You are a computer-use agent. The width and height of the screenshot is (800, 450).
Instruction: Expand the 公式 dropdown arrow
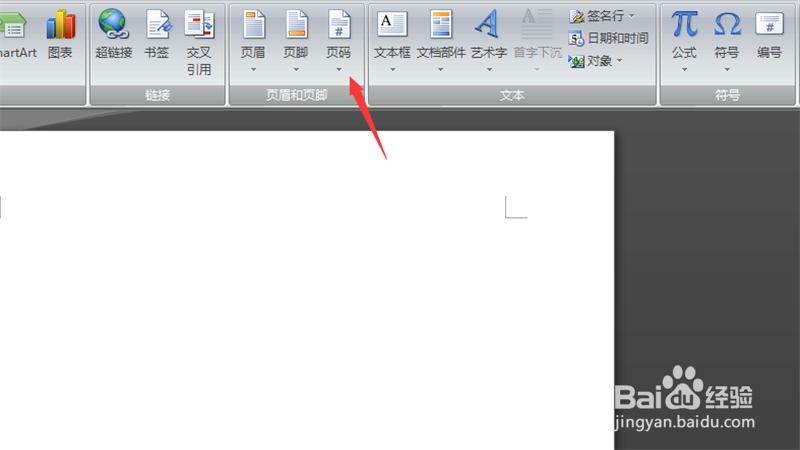[684, 69]
